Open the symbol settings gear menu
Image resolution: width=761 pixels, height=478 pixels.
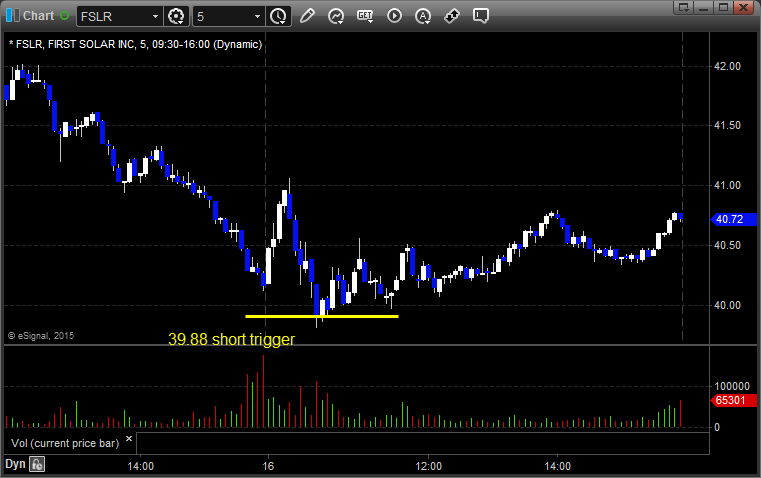tap(176, 16)
